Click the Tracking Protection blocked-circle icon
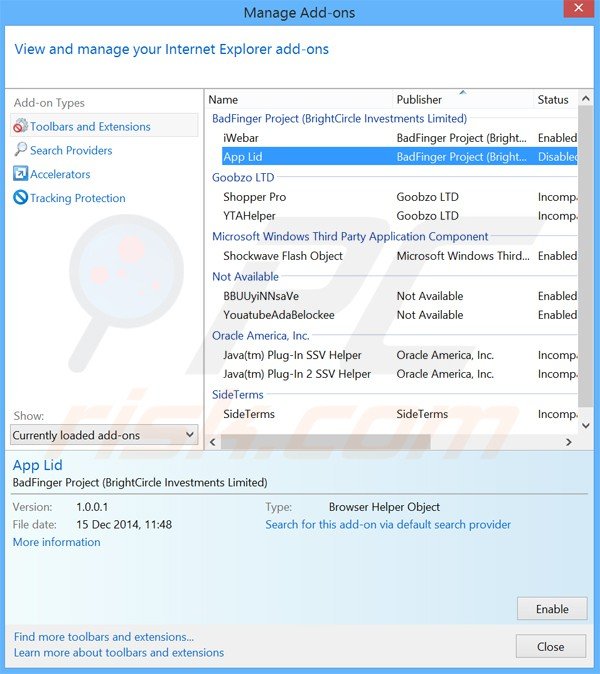The width and height of the screenshot is (600, 674). point(20,197)
